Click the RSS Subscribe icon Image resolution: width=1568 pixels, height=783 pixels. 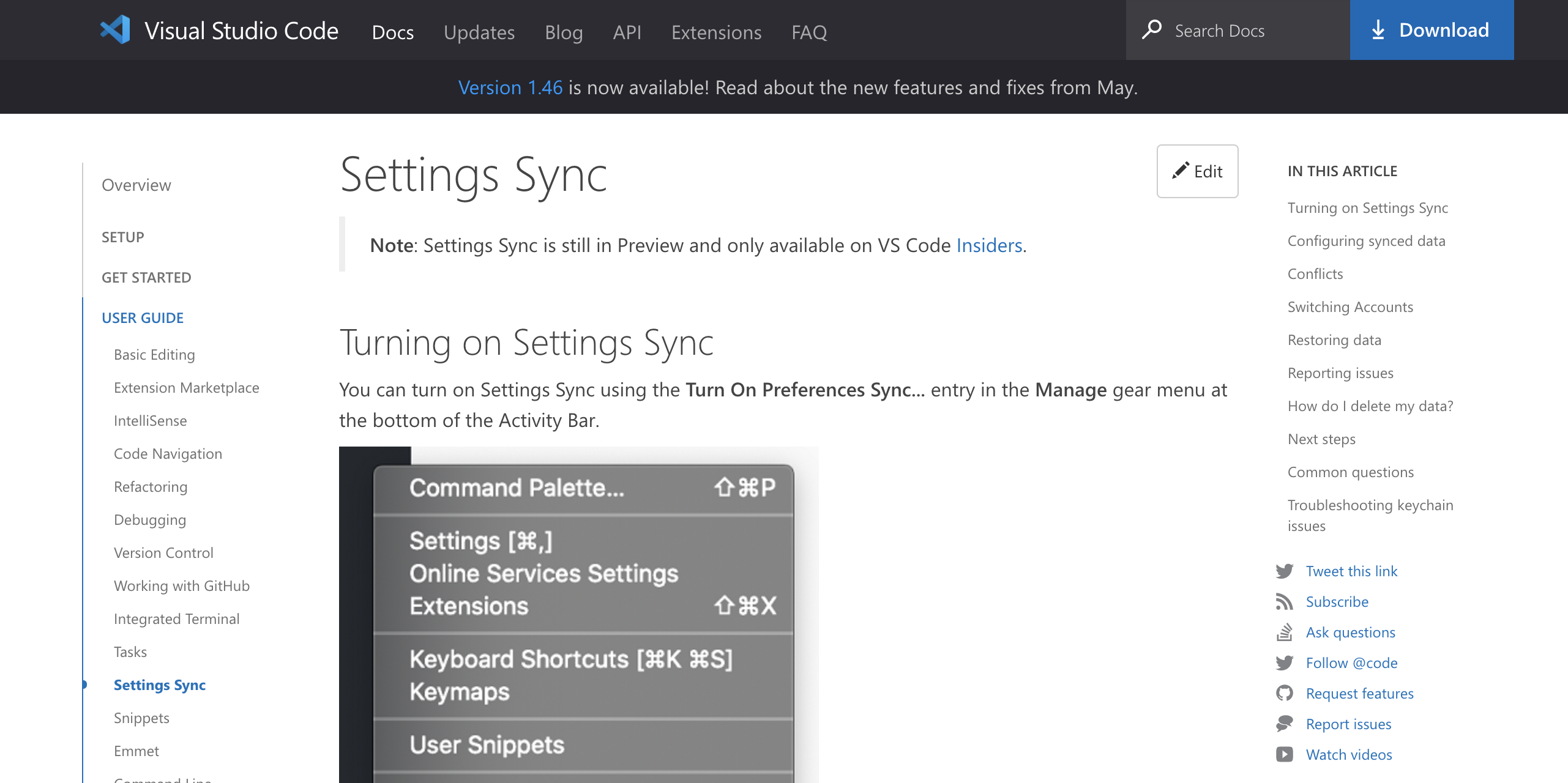[x=1285, y=601]
